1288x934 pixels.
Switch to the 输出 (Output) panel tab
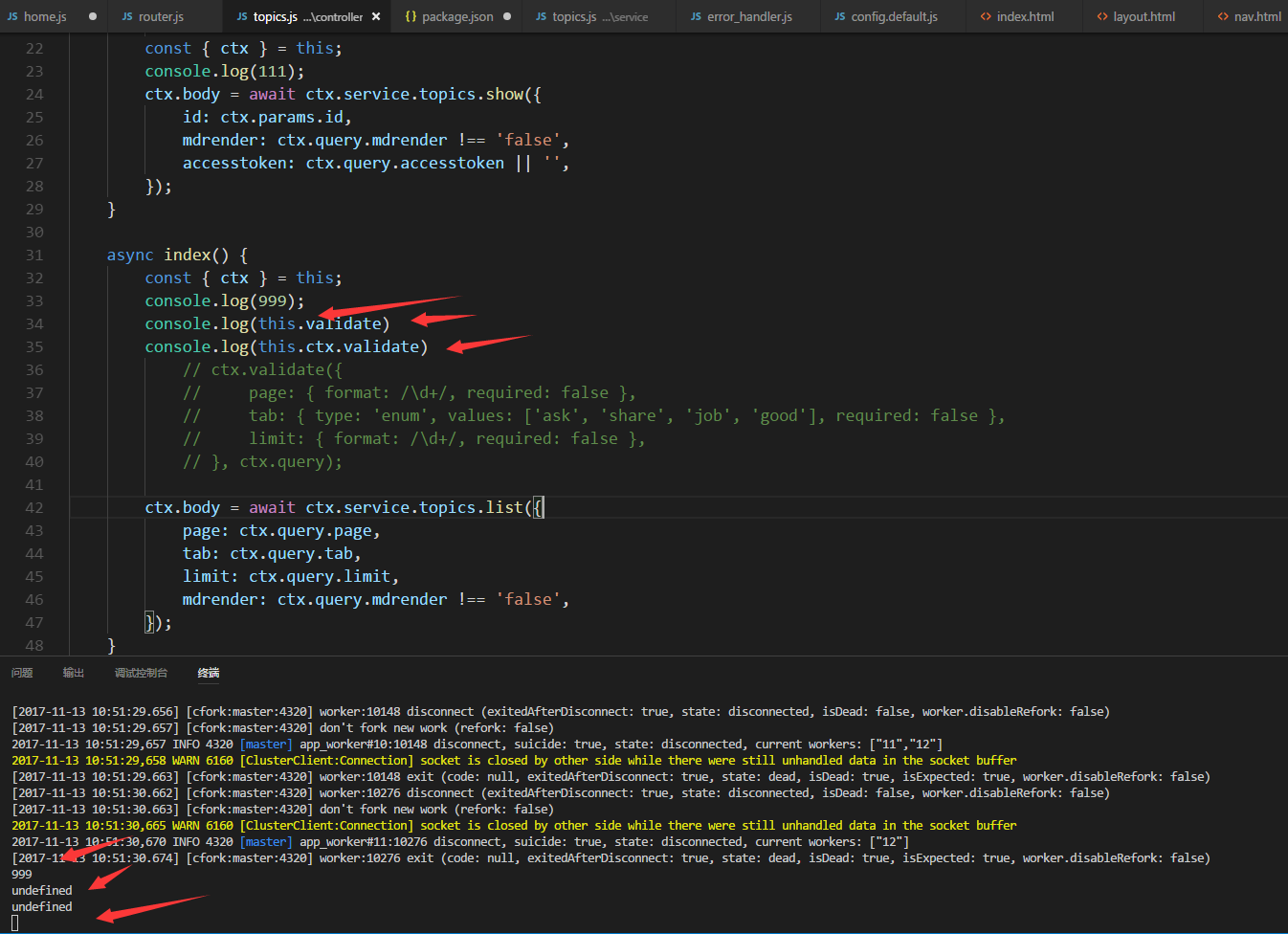(73, 672)
